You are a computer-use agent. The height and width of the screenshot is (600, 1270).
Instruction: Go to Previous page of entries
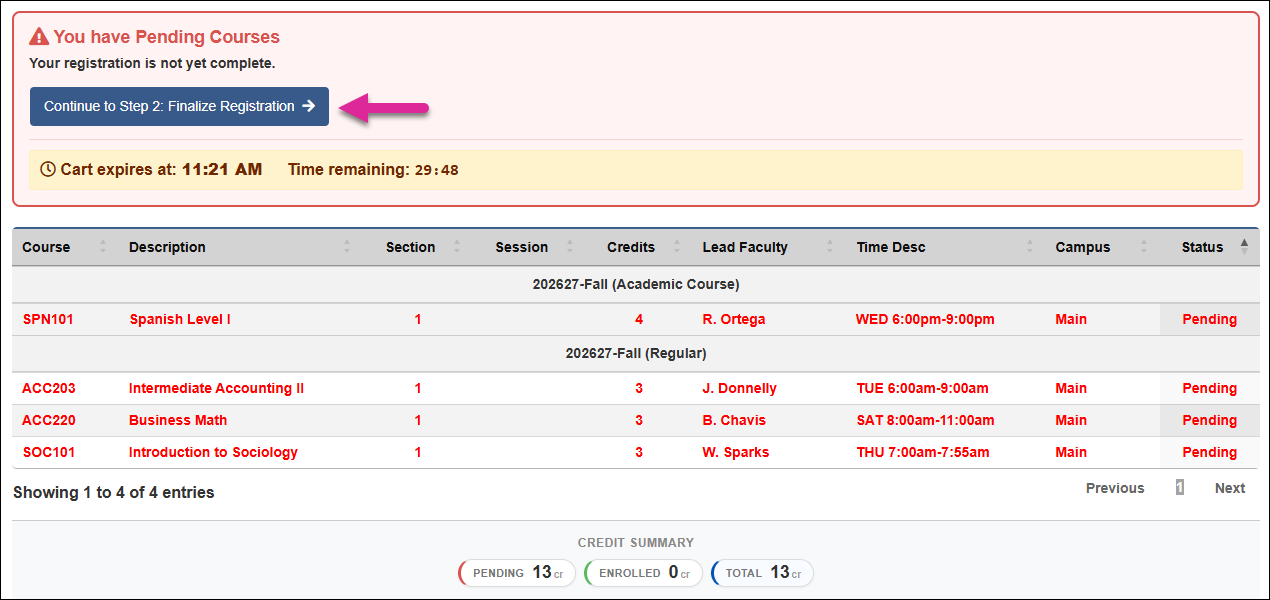pos(1115,488)
